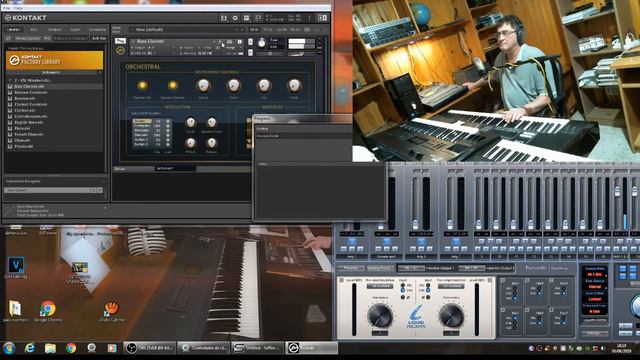The width and height of the screenshot is (640, 360).
Task: Toggle load button for the Sustain articulation
Action: tap(167, 121)
